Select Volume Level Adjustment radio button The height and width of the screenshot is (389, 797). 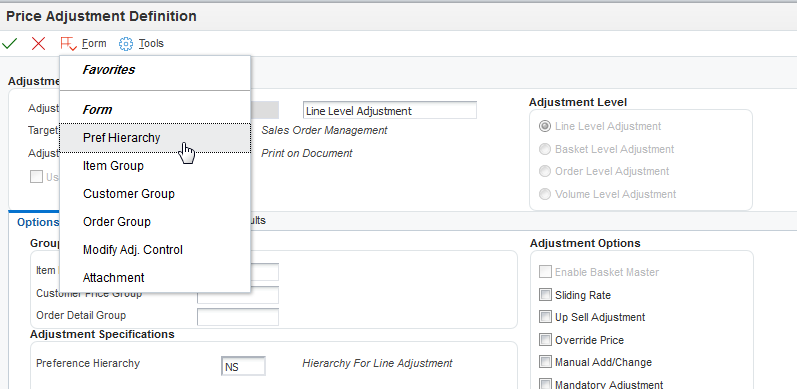point(545,194)
